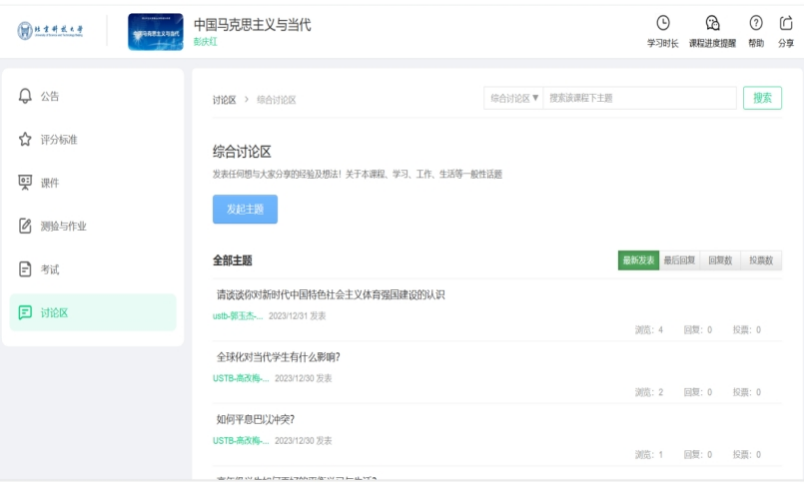Select 讨论区 in the sidebar
The image size is (805, 483).
point(54,313)
